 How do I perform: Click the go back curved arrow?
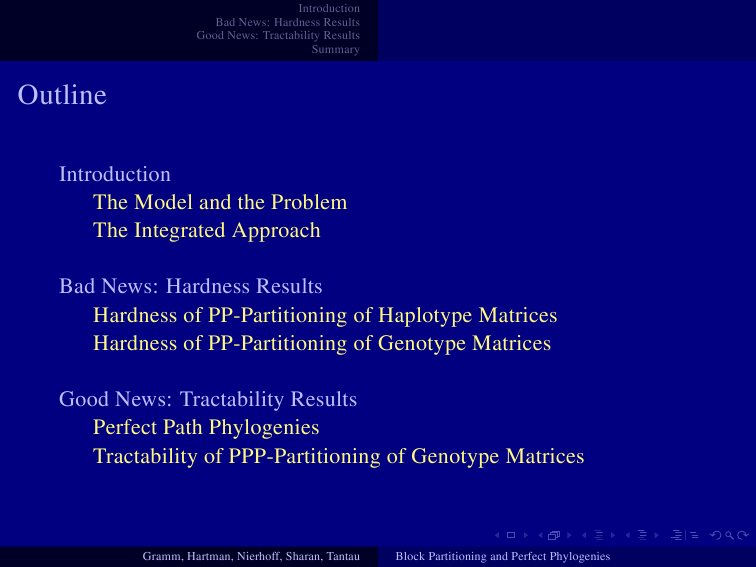pyautogui.click(x=716, y=535)
